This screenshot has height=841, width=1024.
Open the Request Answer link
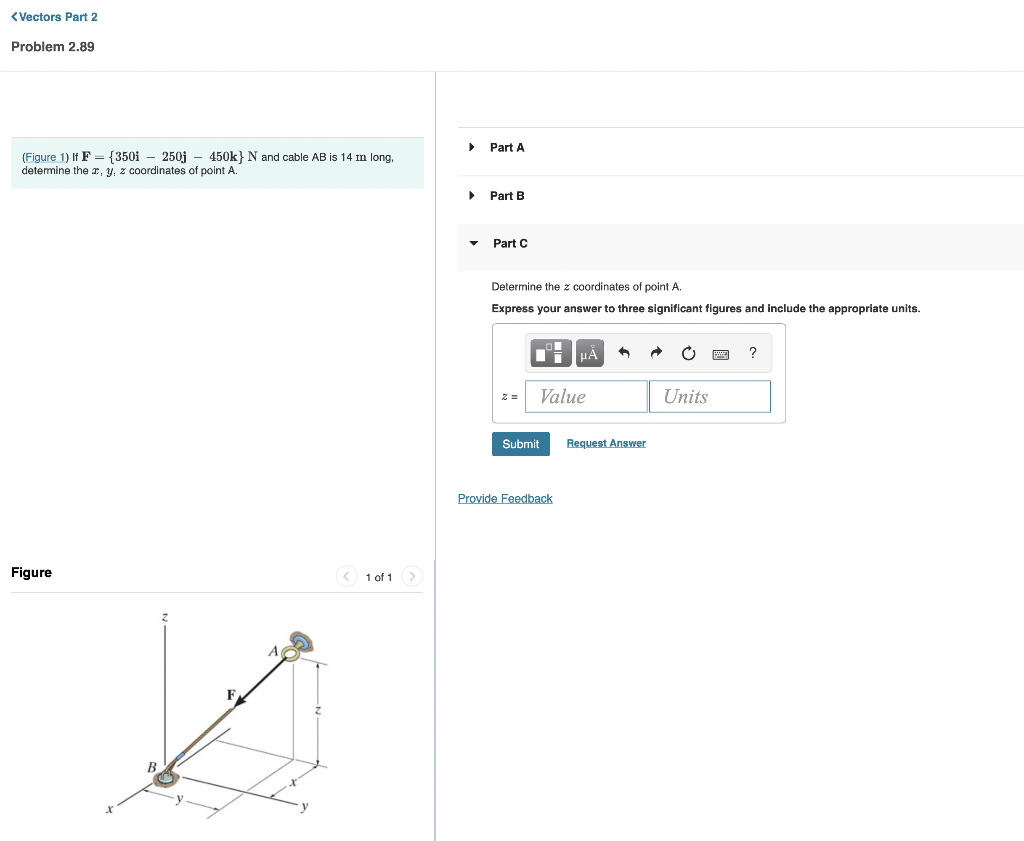[x=605, y=443]
